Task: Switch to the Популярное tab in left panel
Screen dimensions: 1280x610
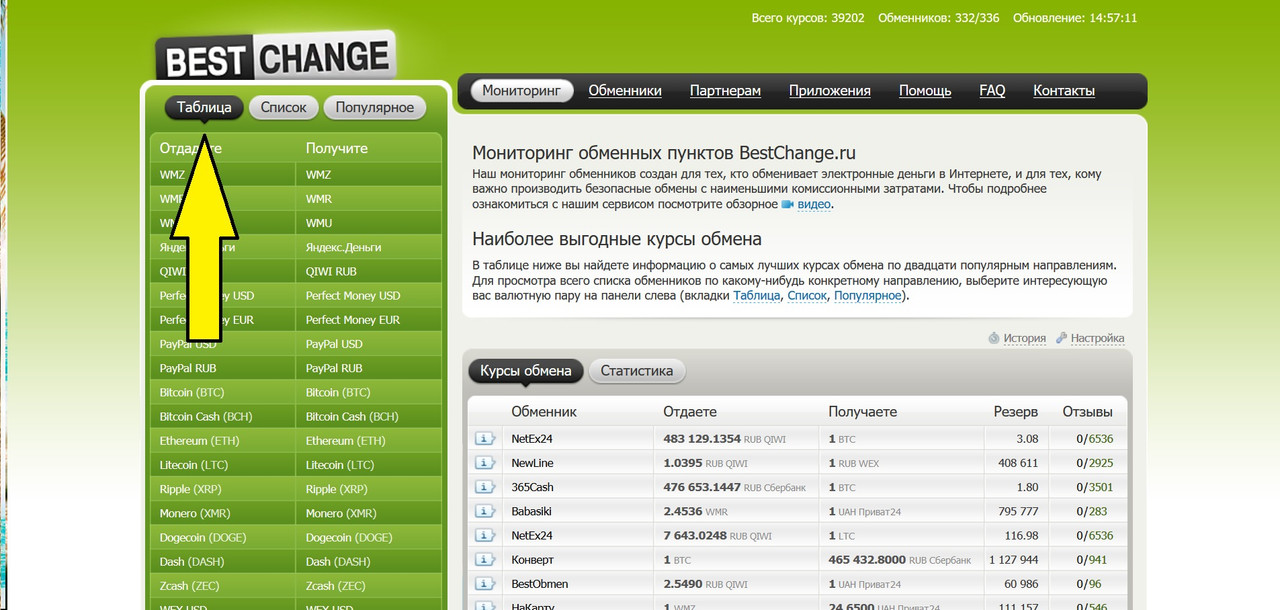Action: [375, 107]
